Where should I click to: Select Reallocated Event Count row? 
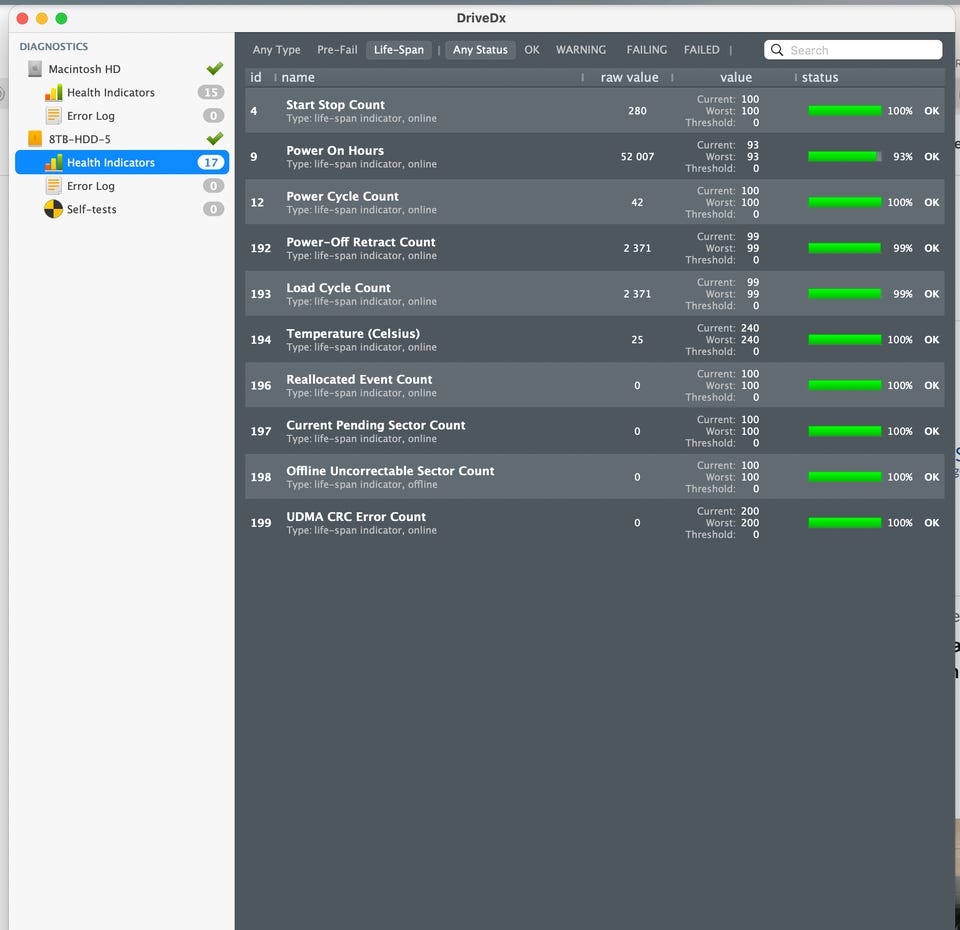click(x=594, y=385)
